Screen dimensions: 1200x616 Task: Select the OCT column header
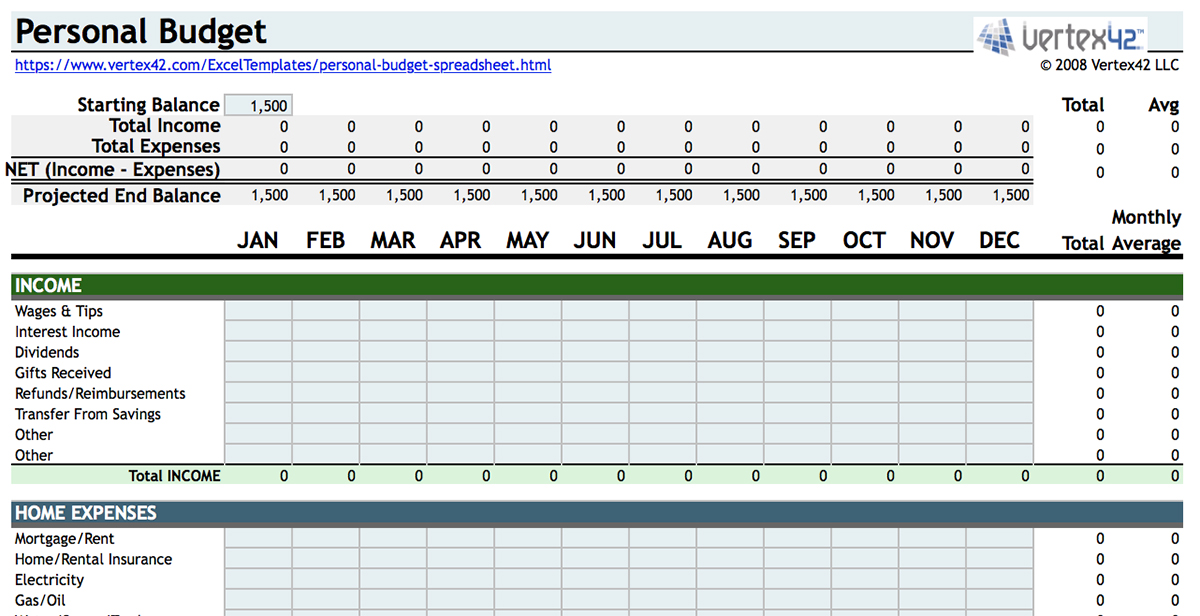click(x=864, y=240)
